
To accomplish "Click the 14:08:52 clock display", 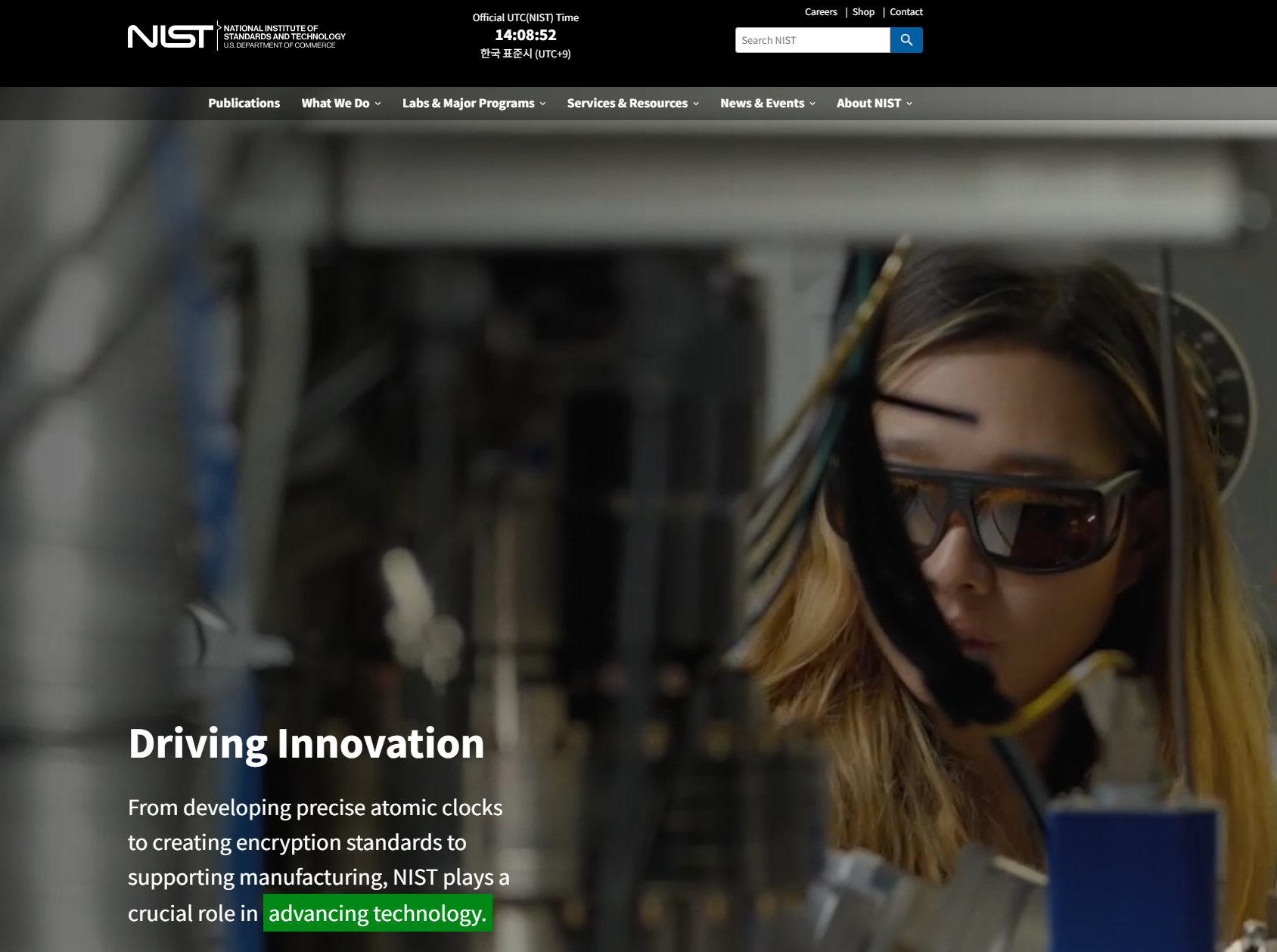I will 525,36.
